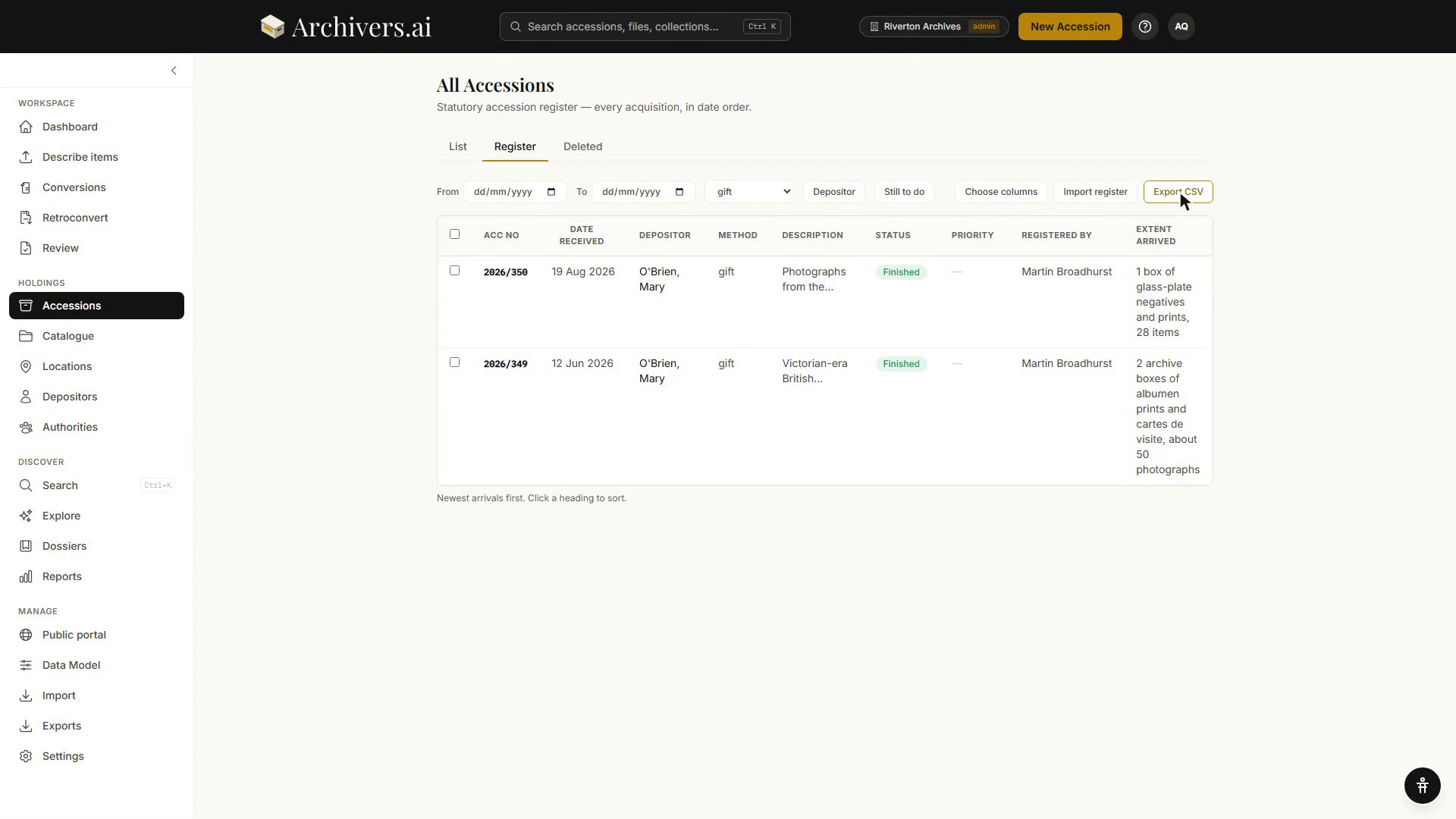Screen dimensions: 1456x819
Task: Sort by the Depositor column heading
Action: pos(664,235)
